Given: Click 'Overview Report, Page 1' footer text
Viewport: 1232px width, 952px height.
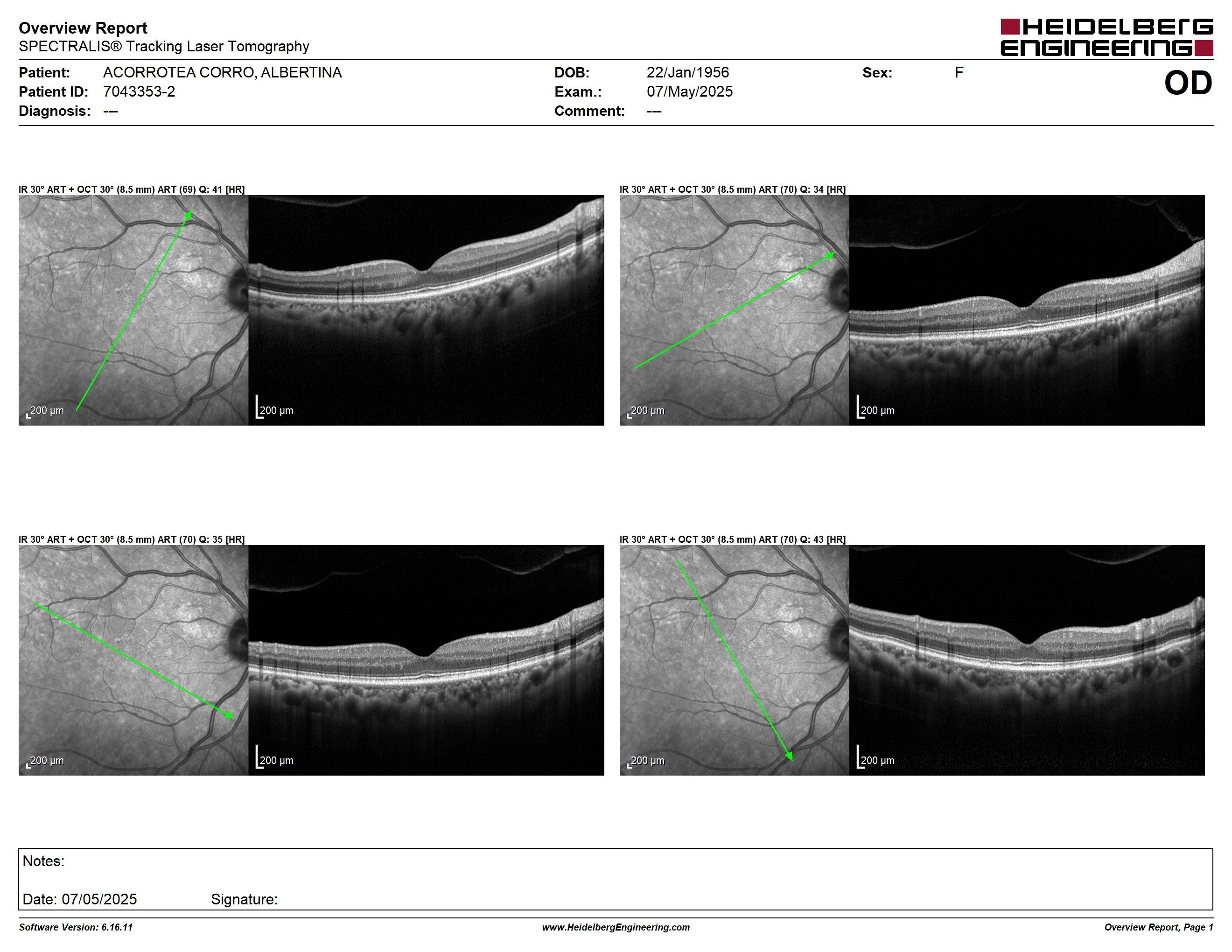Looking at the screenshot, I should 1159,927.
